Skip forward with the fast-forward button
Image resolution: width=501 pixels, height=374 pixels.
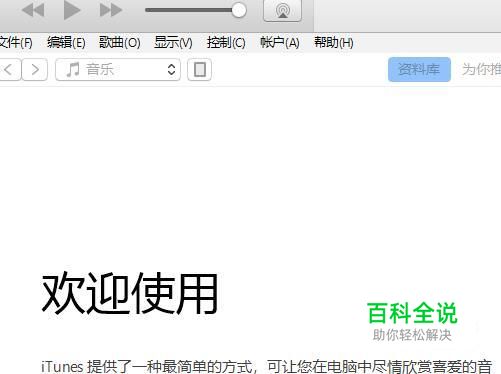point(111,10)
